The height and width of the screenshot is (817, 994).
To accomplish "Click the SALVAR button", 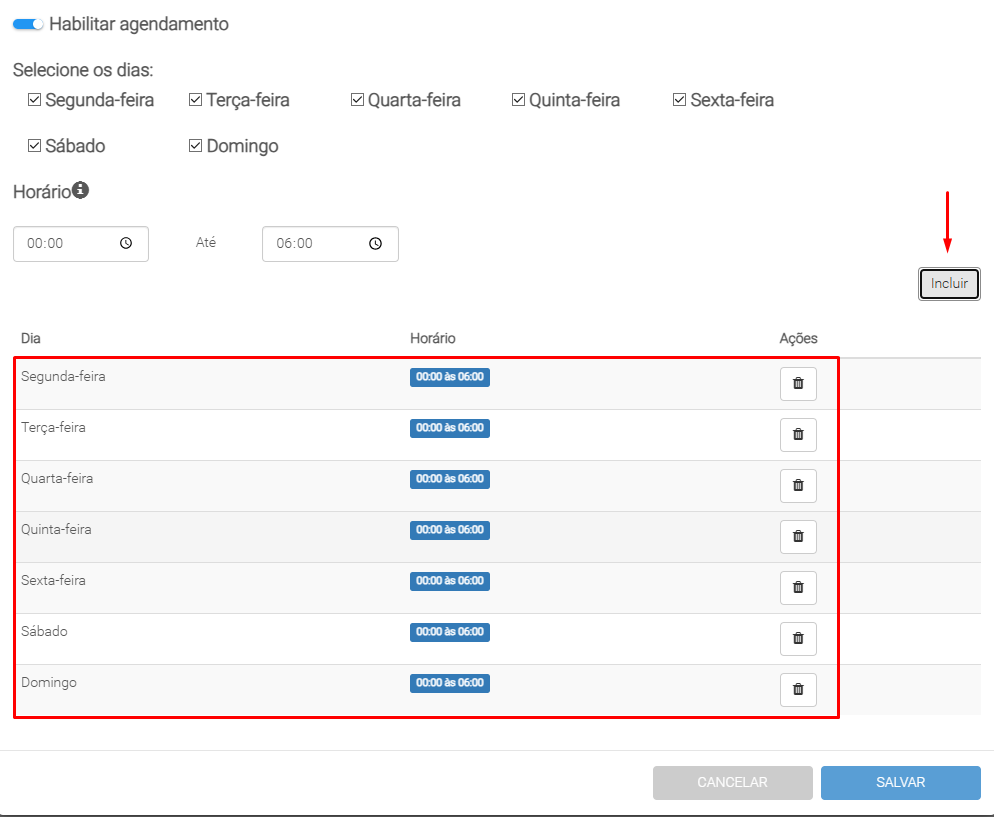I will 900,783.
